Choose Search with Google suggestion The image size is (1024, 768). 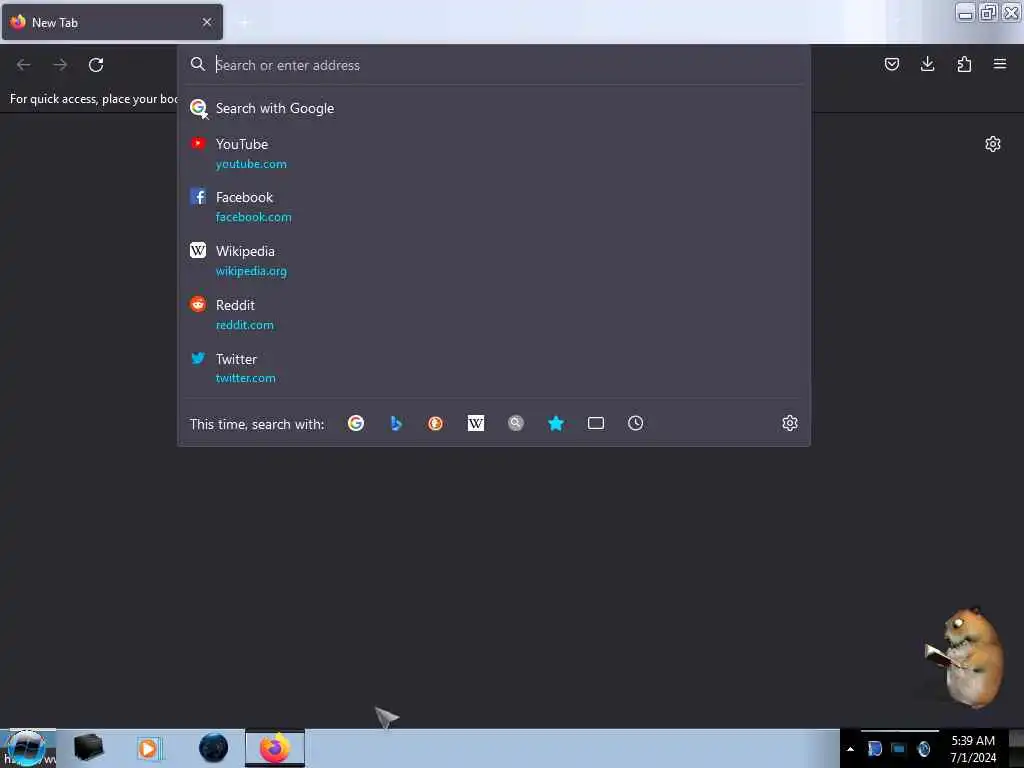click(x=494, y=108)
